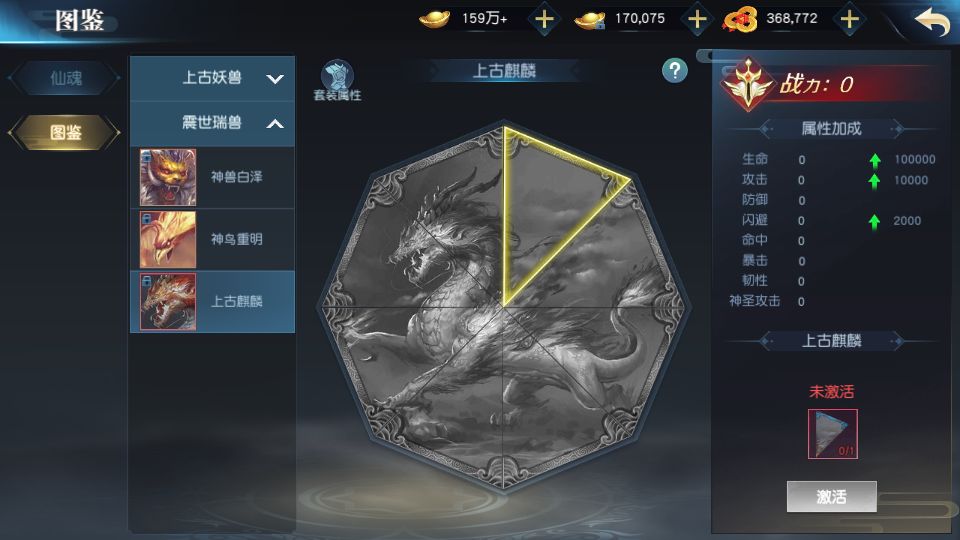Tap the back arrow icon
This screenshot has width=960, height=540.
pos(932,21)
